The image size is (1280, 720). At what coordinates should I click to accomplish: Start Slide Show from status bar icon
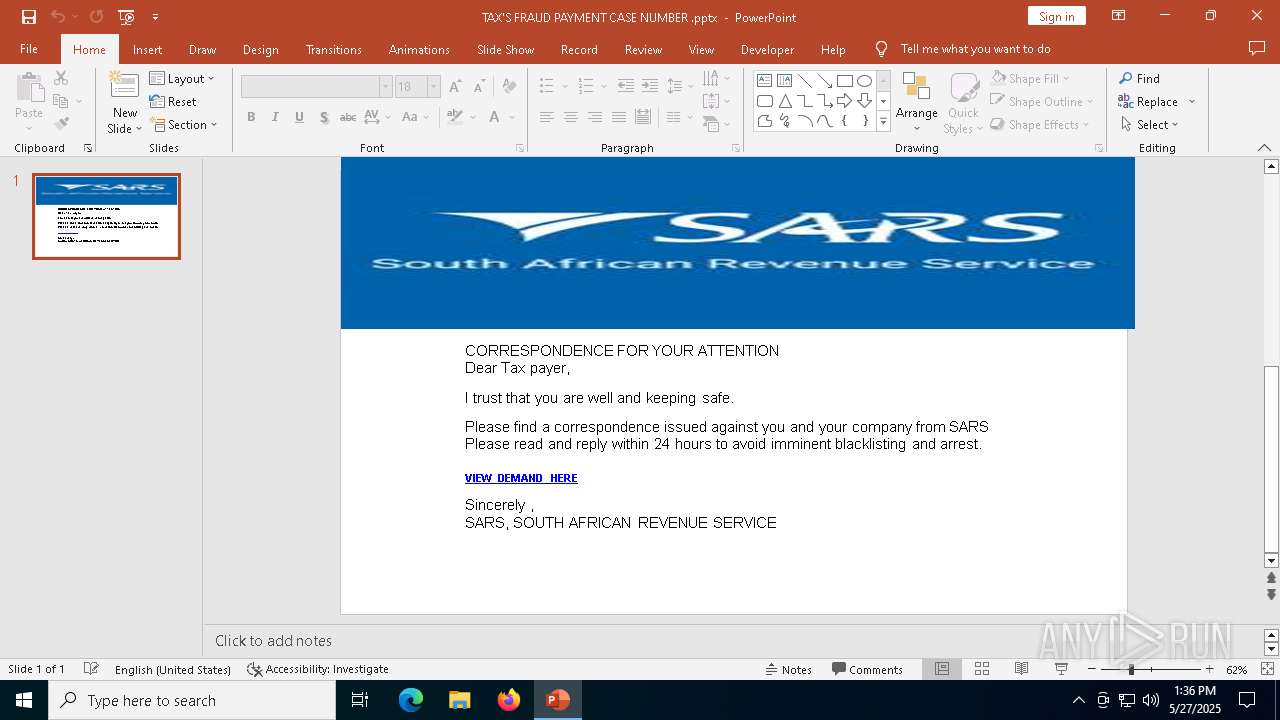tap(1061, 669)
